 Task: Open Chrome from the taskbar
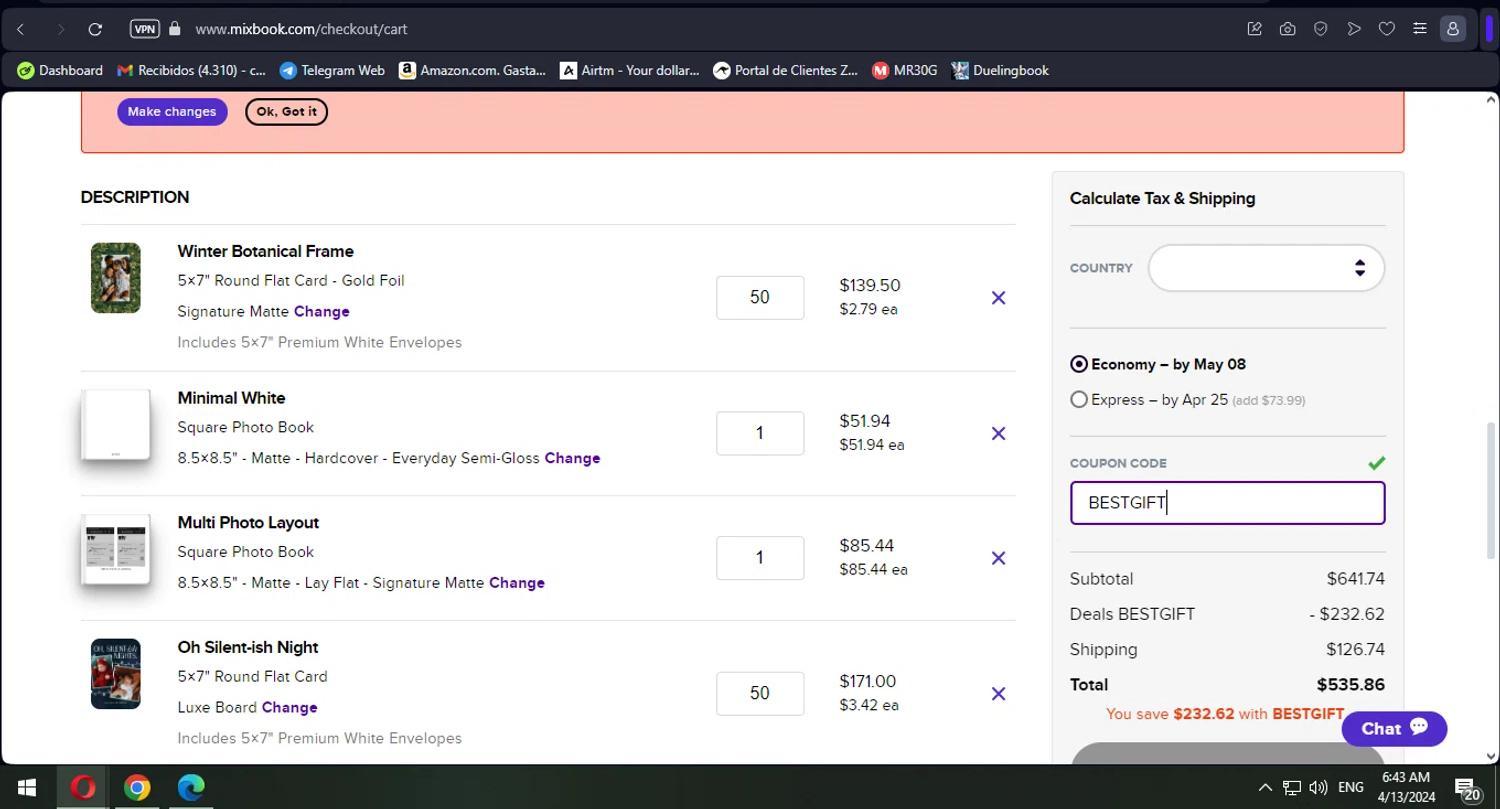(x=137, y=788)
